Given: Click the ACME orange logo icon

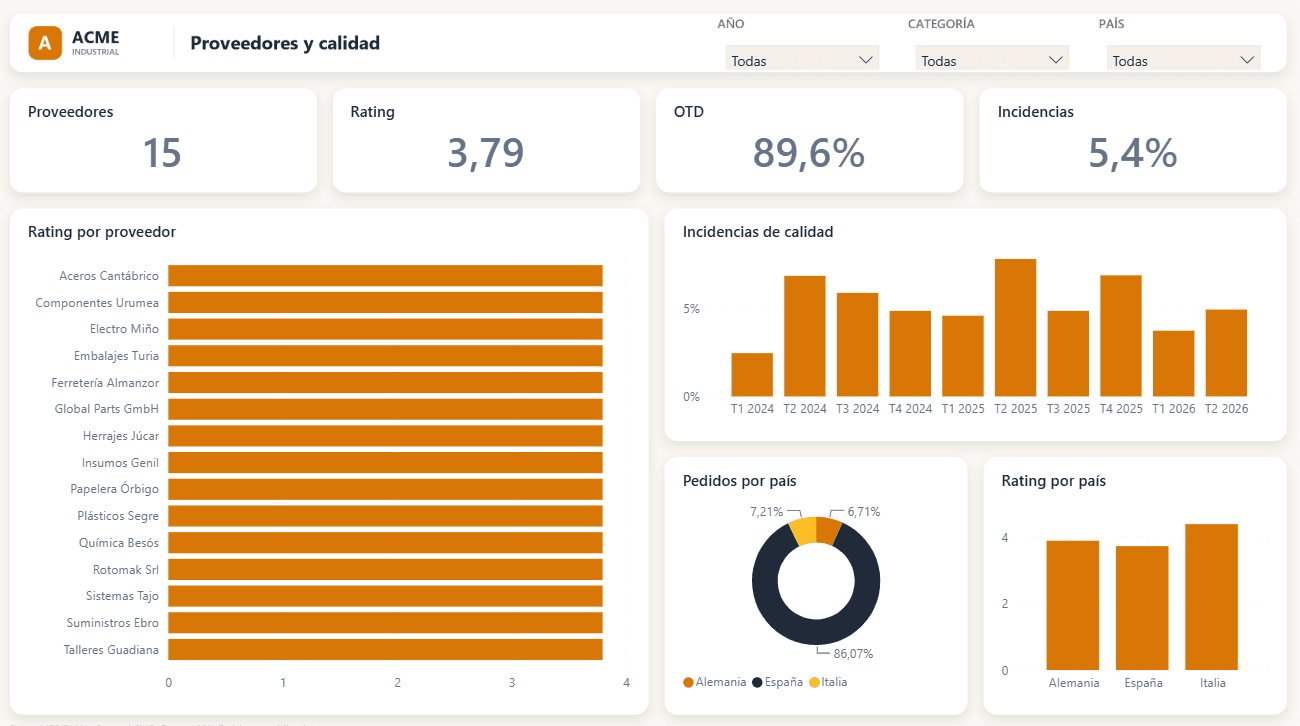Looking at the screenshot, I should click(x=46, y=43).
